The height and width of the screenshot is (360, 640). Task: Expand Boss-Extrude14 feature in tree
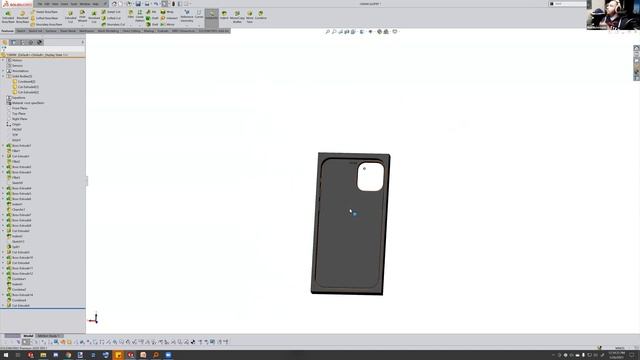pos(3,295)
